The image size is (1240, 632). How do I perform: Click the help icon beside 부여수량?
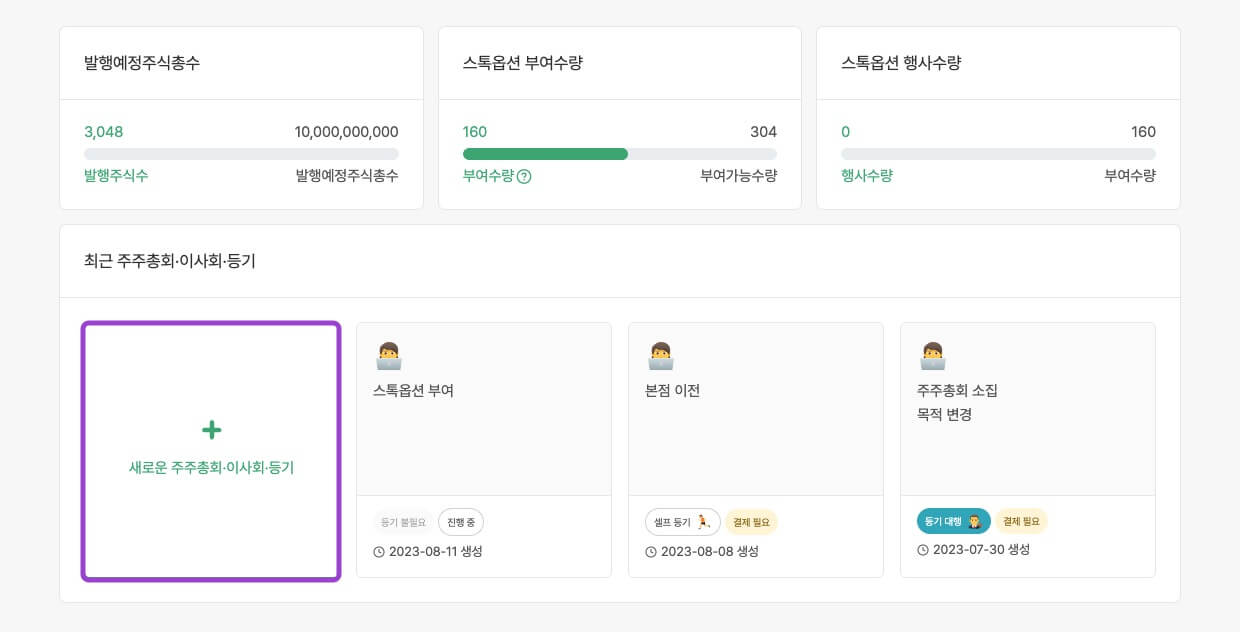pos(524,176)
